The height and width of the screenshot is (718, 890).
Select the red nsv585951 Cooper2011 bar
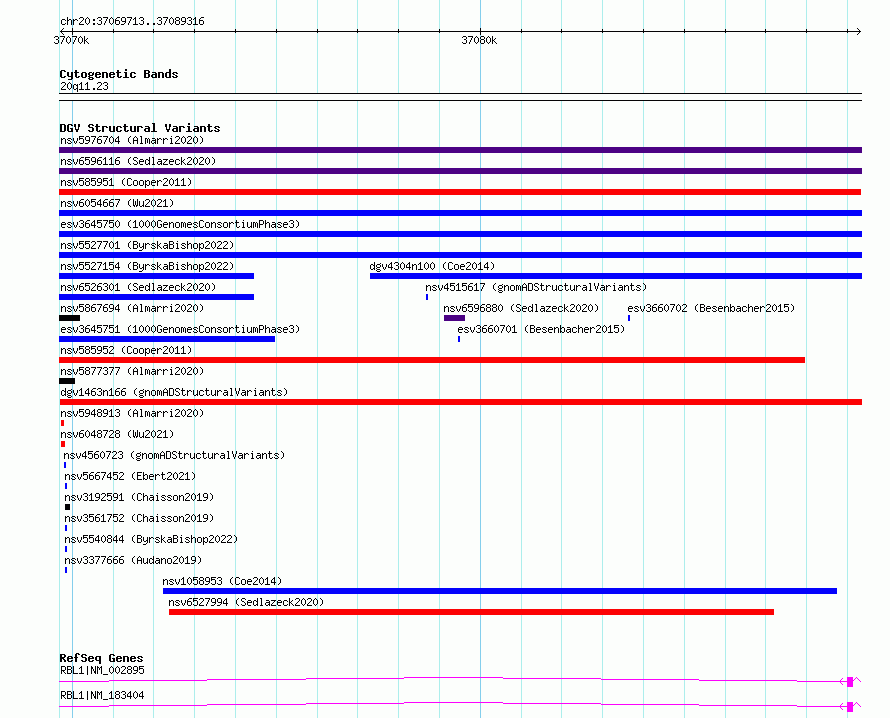(x=460, y=192)
